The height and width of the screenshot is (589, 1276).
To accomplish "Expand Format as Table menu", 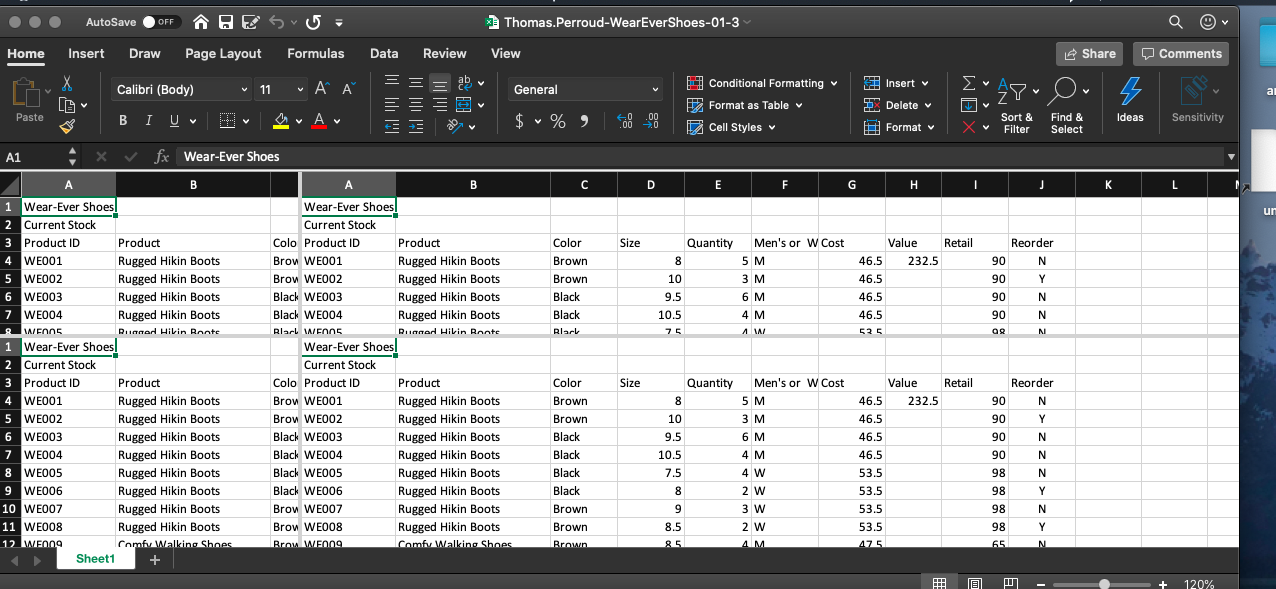I will coord(745,105).
